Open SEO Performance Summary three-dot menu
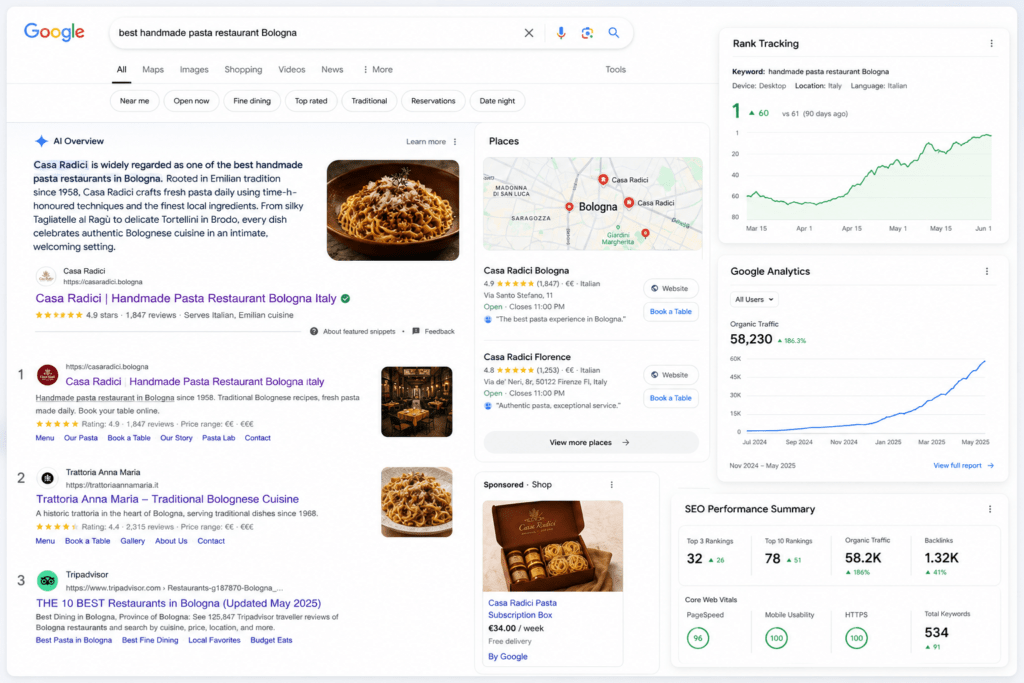The image size is (1024, 683). [x=990, y=509]
